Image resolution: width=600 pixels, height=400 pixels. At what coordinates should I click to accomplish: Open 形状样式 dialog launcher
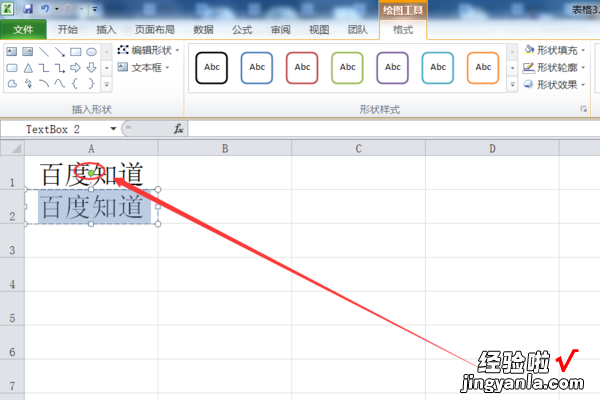[x=584, y=109]
